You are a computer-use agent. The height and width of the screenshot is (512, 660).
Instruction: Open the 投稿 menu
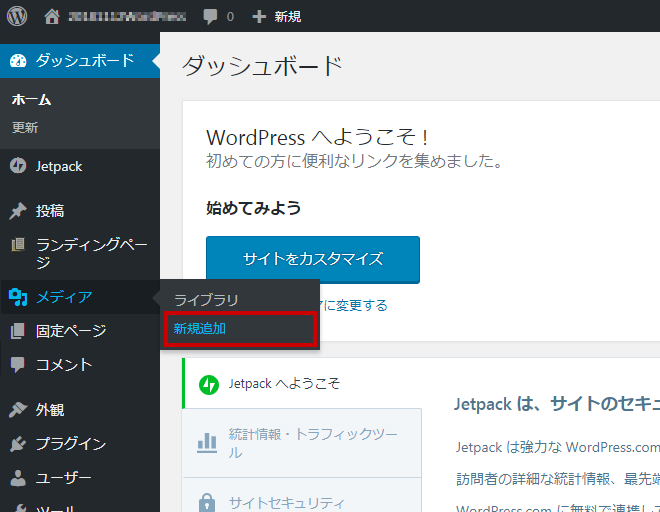[50, 211]
